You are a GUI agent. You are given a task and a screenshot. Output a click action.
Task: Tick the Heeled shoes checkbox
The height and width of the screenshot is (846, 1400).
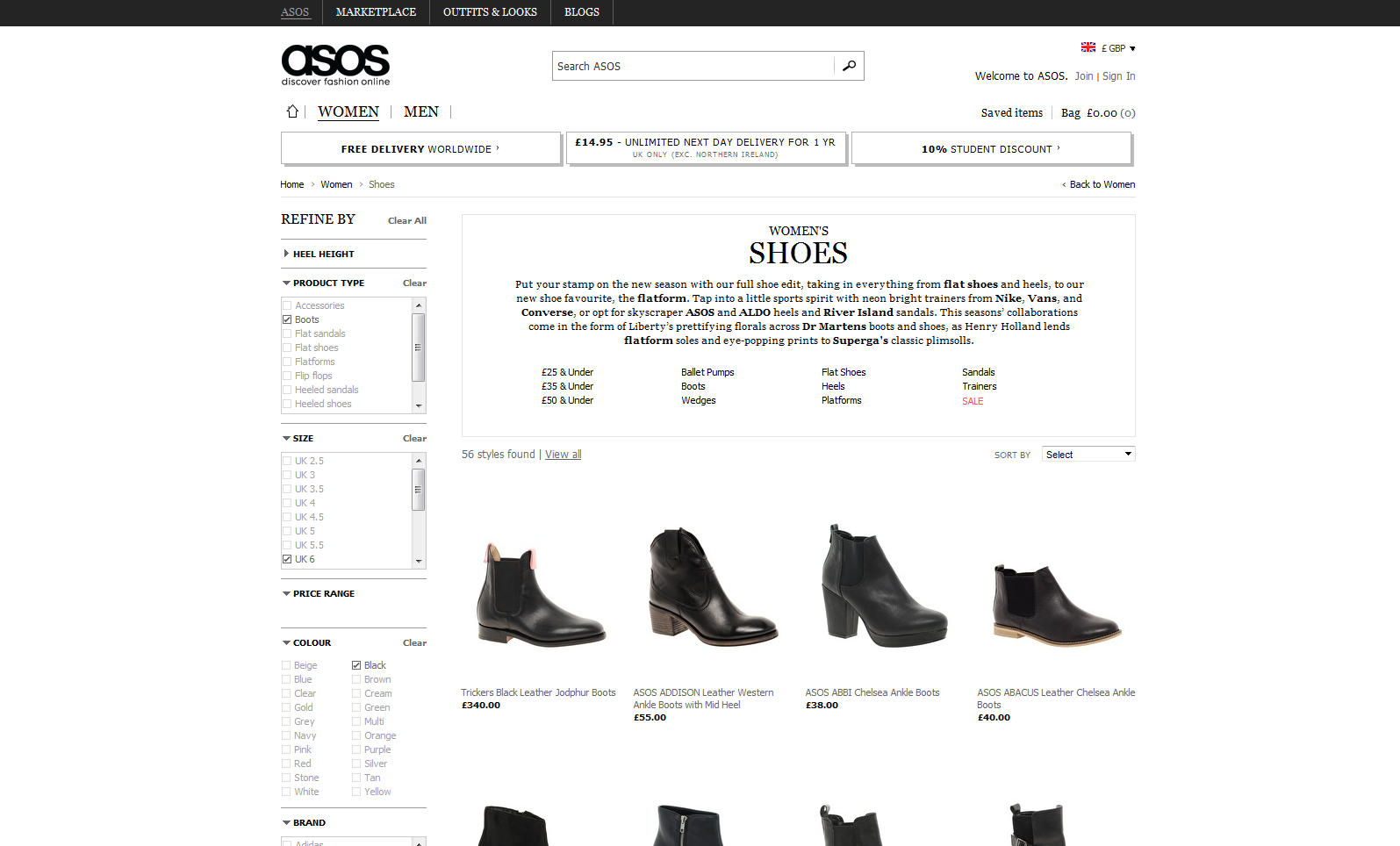[x=287, y=404]
